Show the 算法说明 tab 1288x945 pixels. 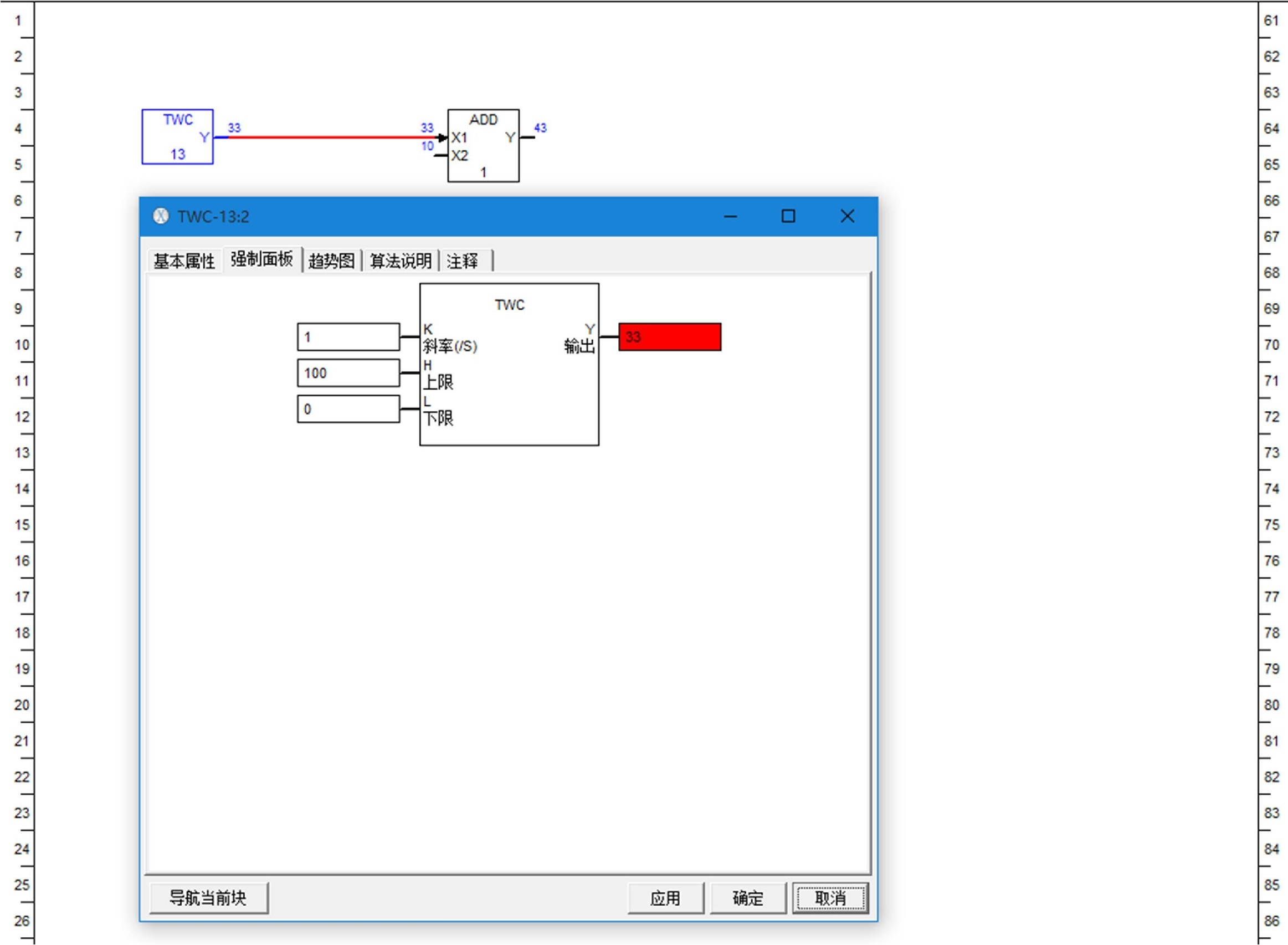click(400, 262)
